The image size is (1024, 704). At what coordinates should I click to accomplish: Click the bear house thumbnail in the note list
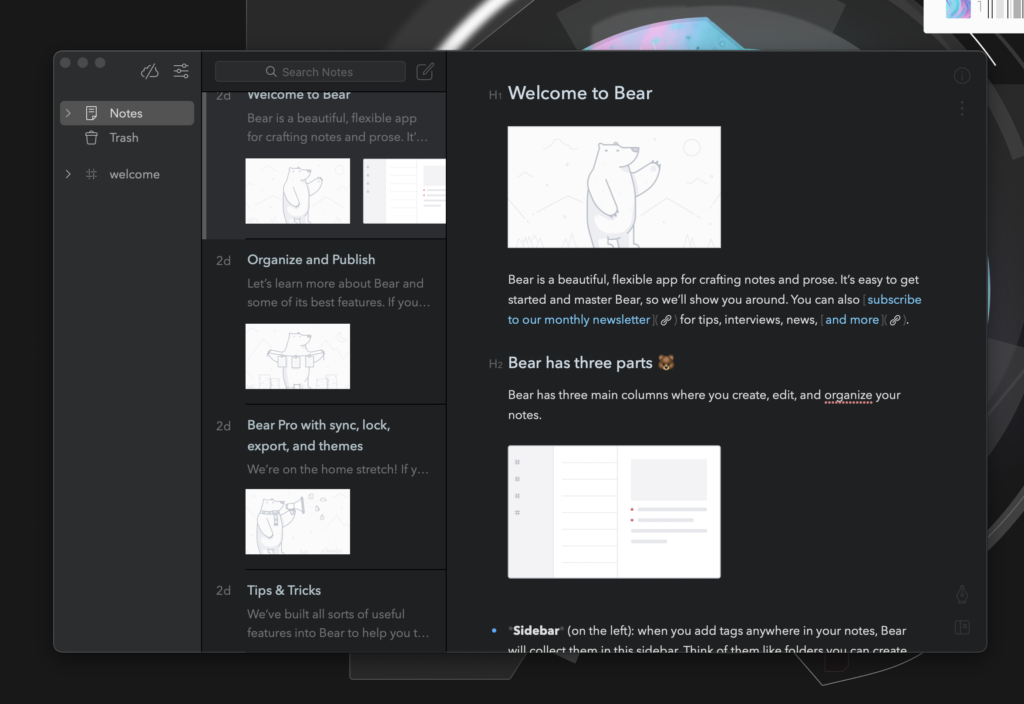[x=298, y=356]
